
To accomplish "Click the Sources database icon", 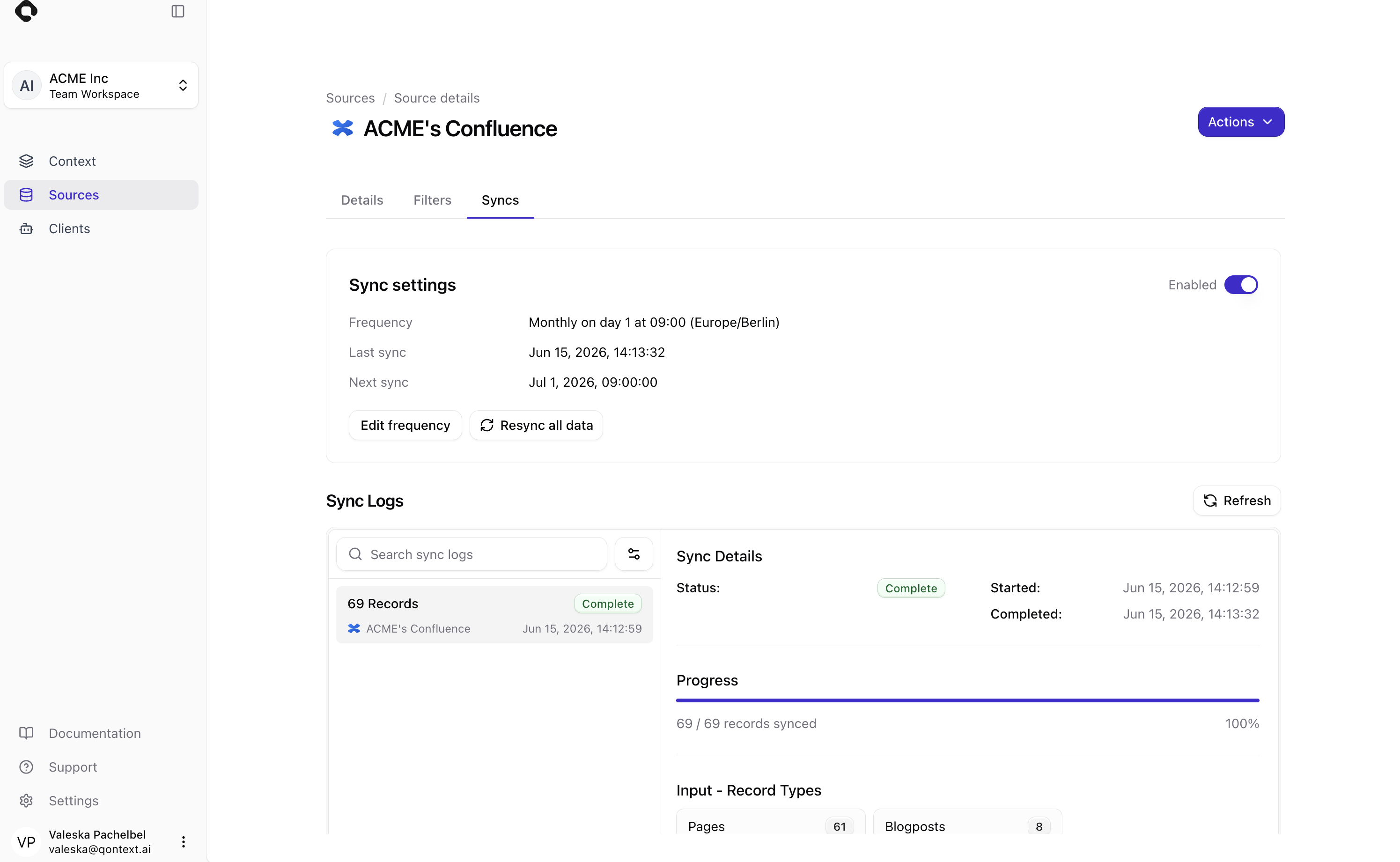I will (x=26, y=195).
